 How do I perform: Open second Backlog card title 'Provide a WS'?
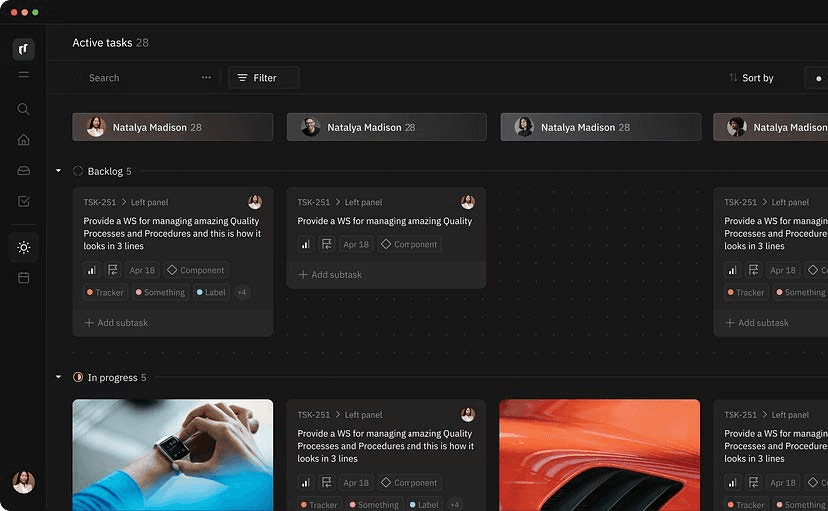pos(384,221)
